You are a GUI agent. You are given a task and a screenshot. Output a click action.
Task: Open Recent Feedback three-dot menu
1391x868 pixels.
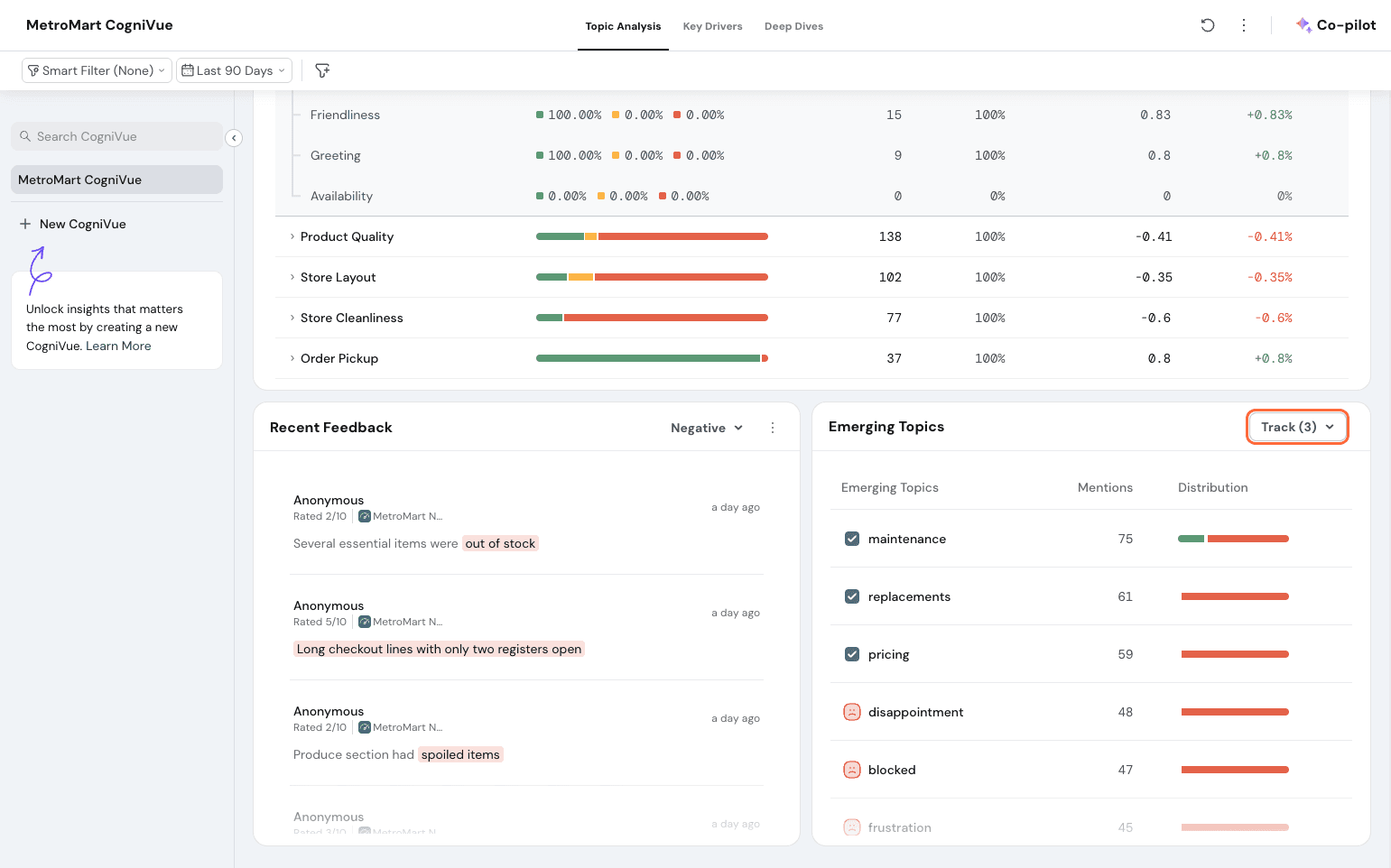pos(773,428)
